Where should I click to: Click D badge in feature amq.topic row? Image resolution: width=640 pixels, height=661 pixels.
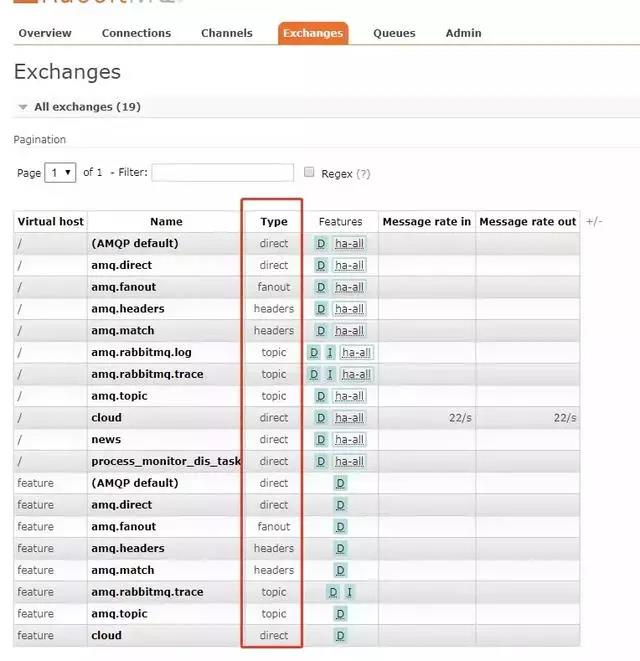pyautogui.click(x=340, y=614)
